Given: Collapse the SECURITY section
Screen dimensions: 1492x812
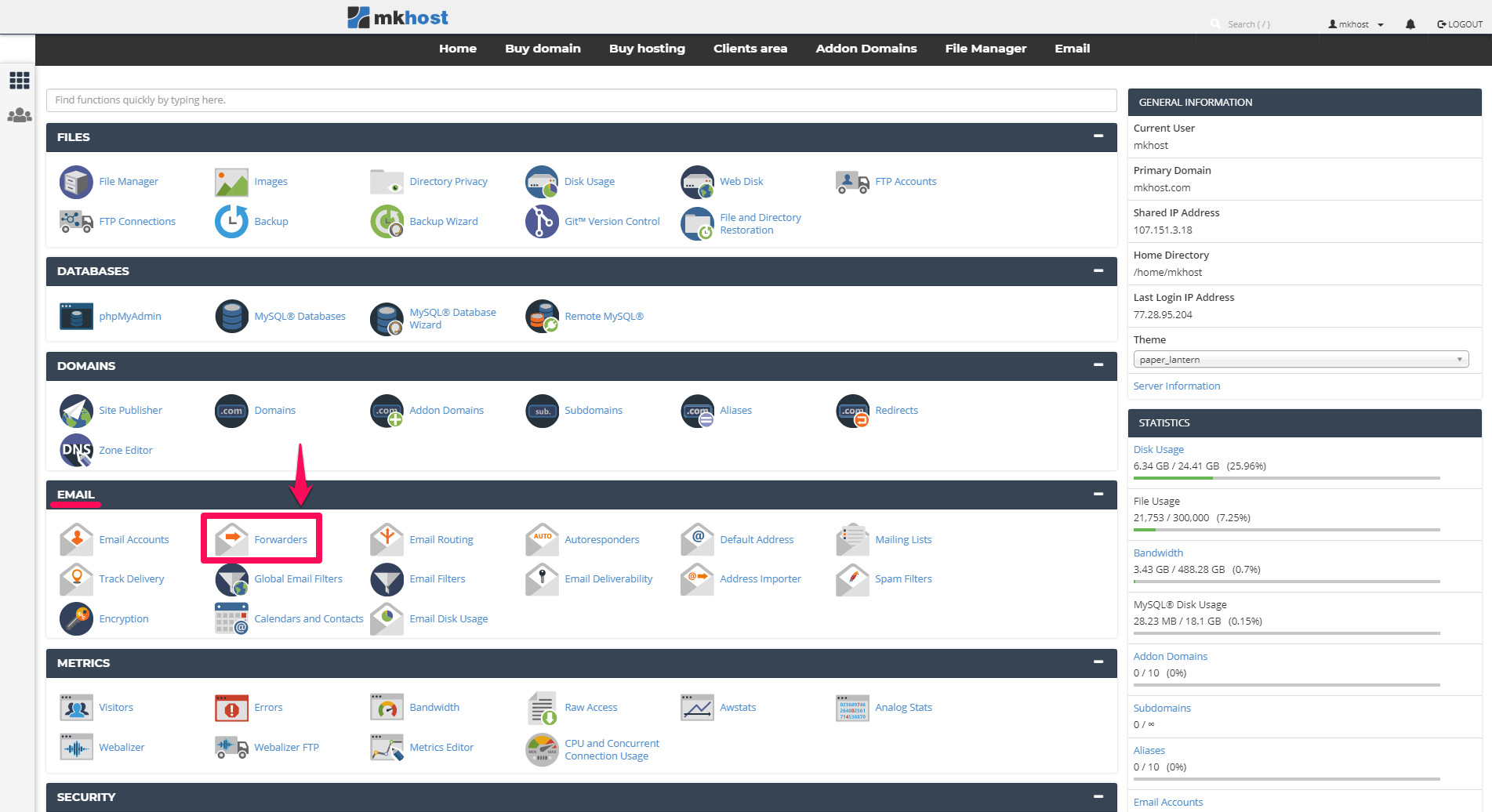Looking at the screenshot, I should pyautogui.click(x=1098, y=796).
